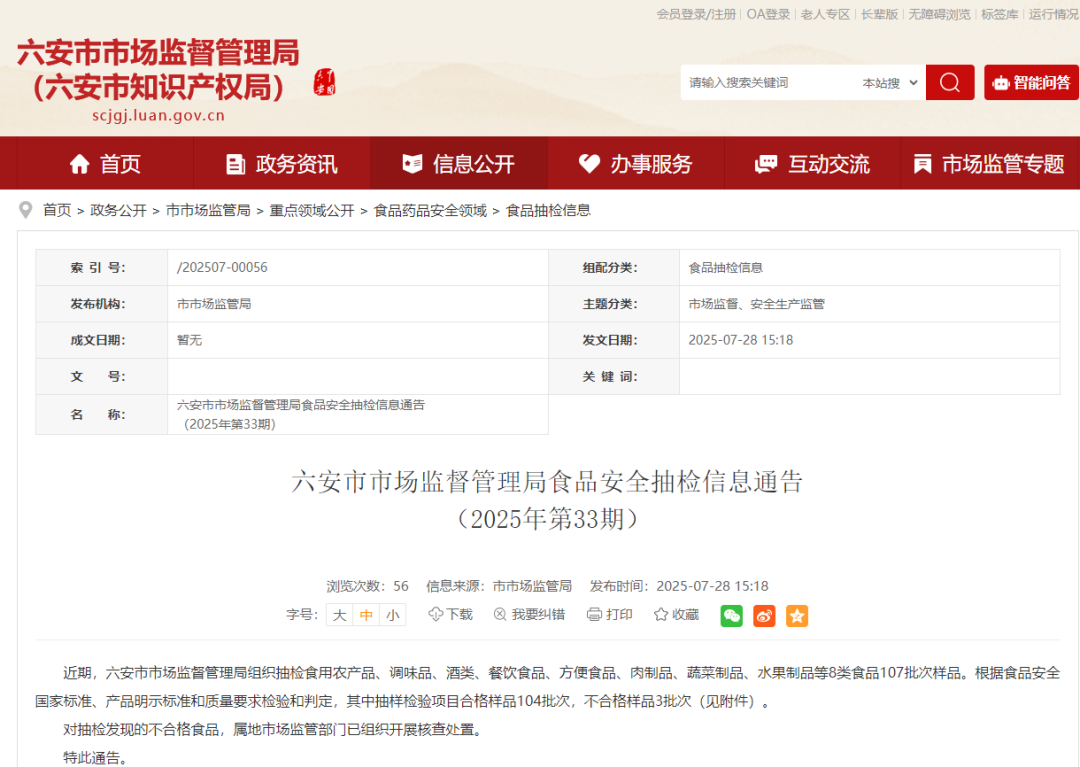Share article via WeChat icon
Screen dimensions: 1080x767
pos(731,616)
